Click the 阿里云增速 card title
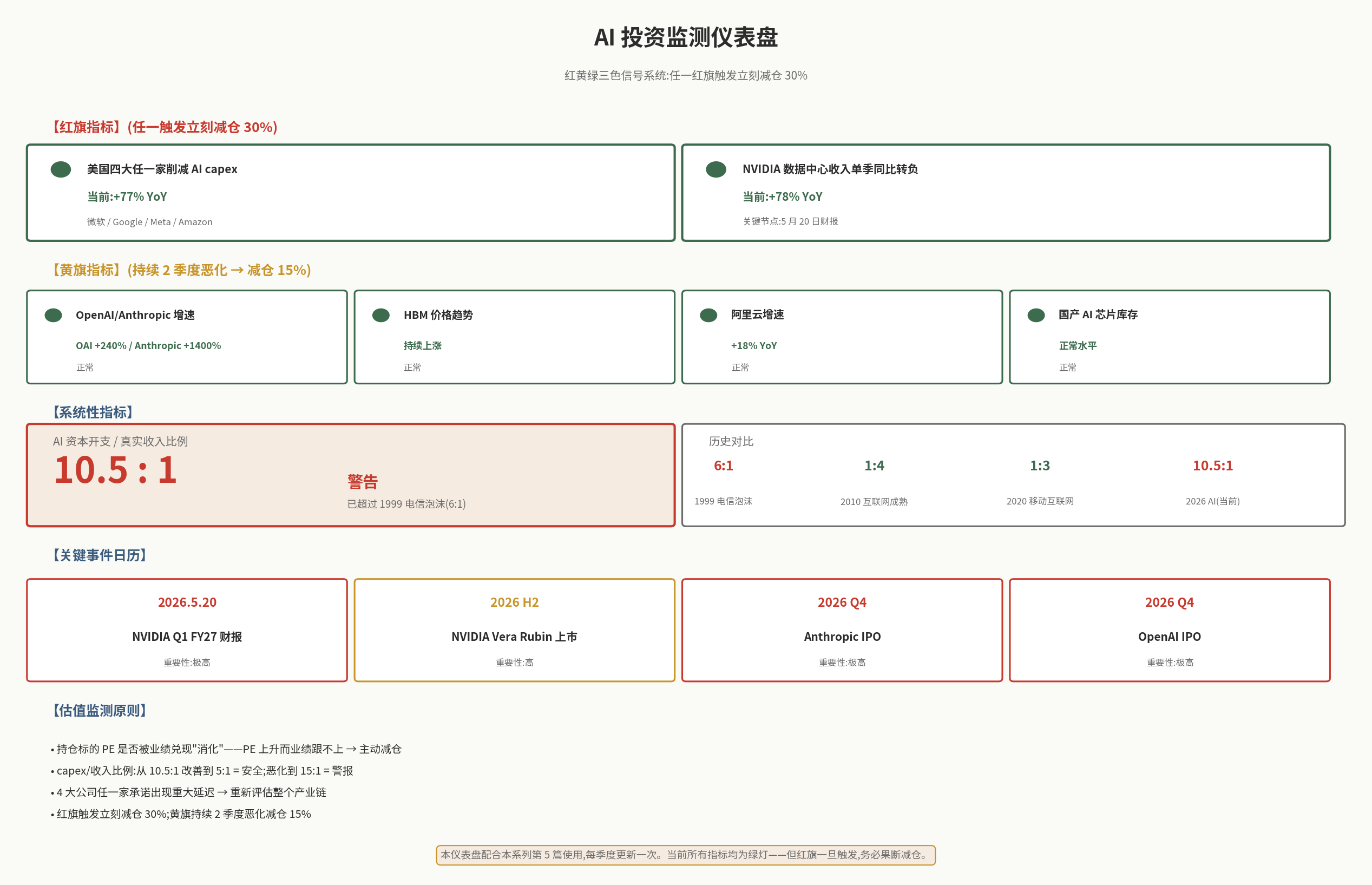The image size is (1372, 885). coord(757,314)
